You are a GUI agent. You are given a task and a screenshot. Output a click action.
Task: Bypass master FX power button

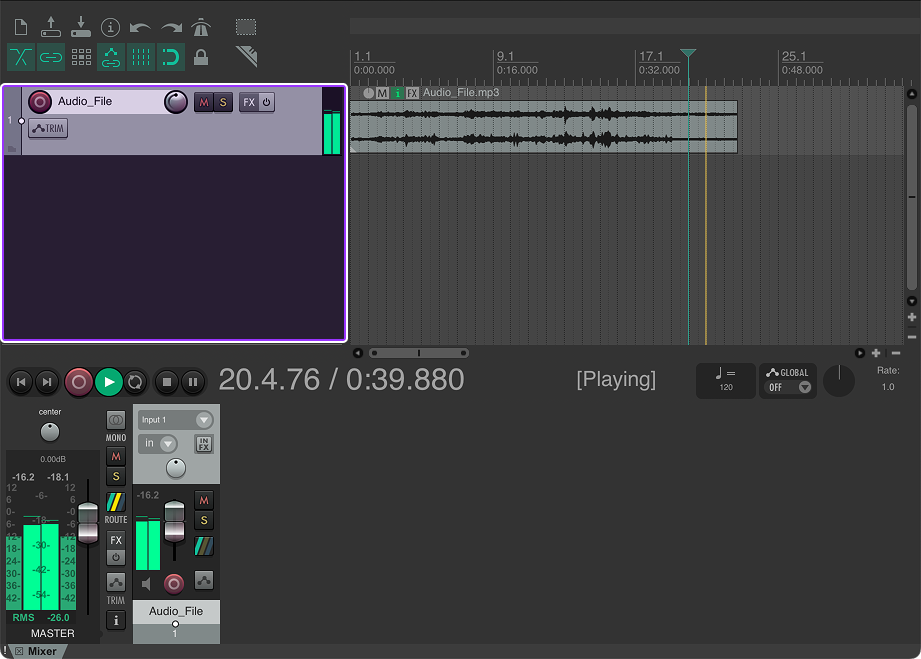[116, 557]
